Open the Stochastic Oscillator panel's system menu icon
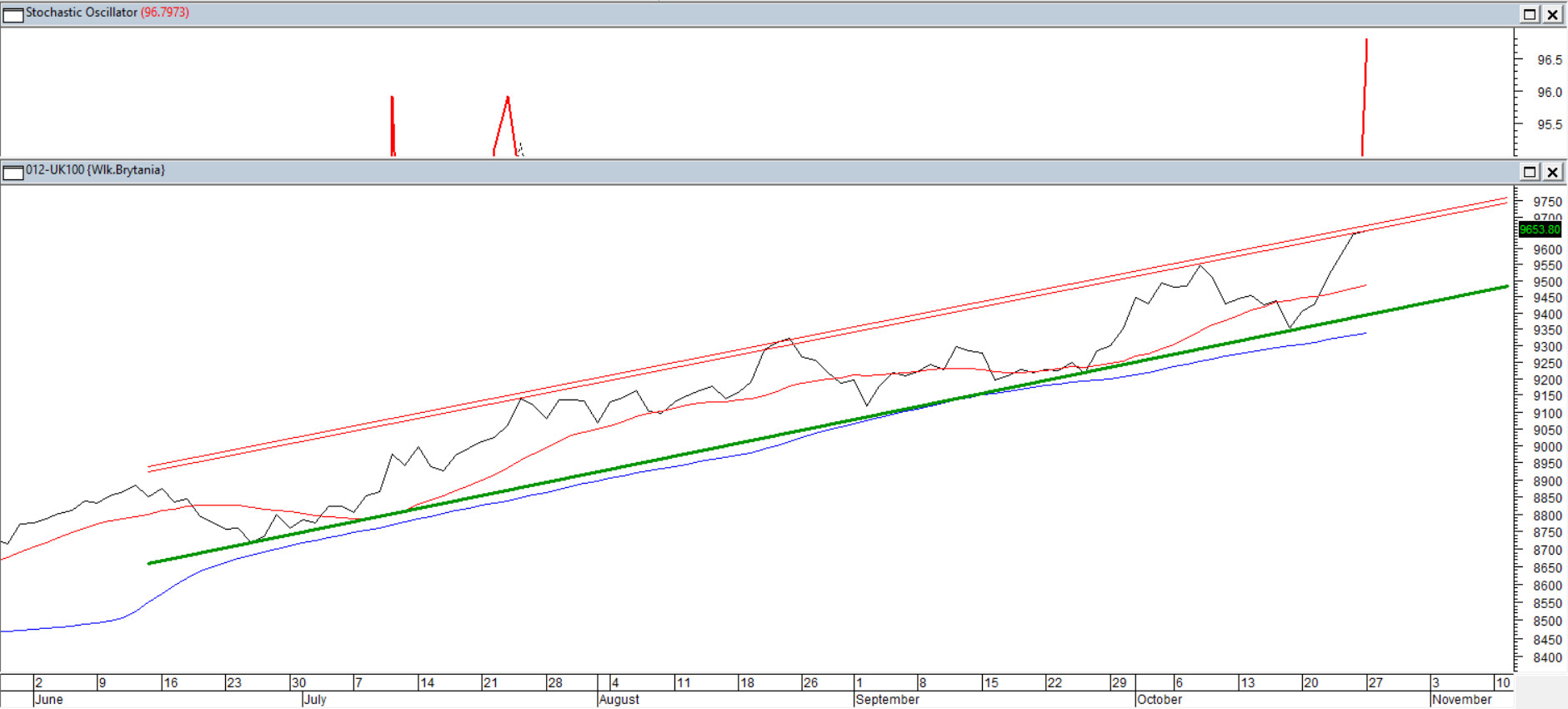This screenshot has width=1568, height=709. coord(13,14)
